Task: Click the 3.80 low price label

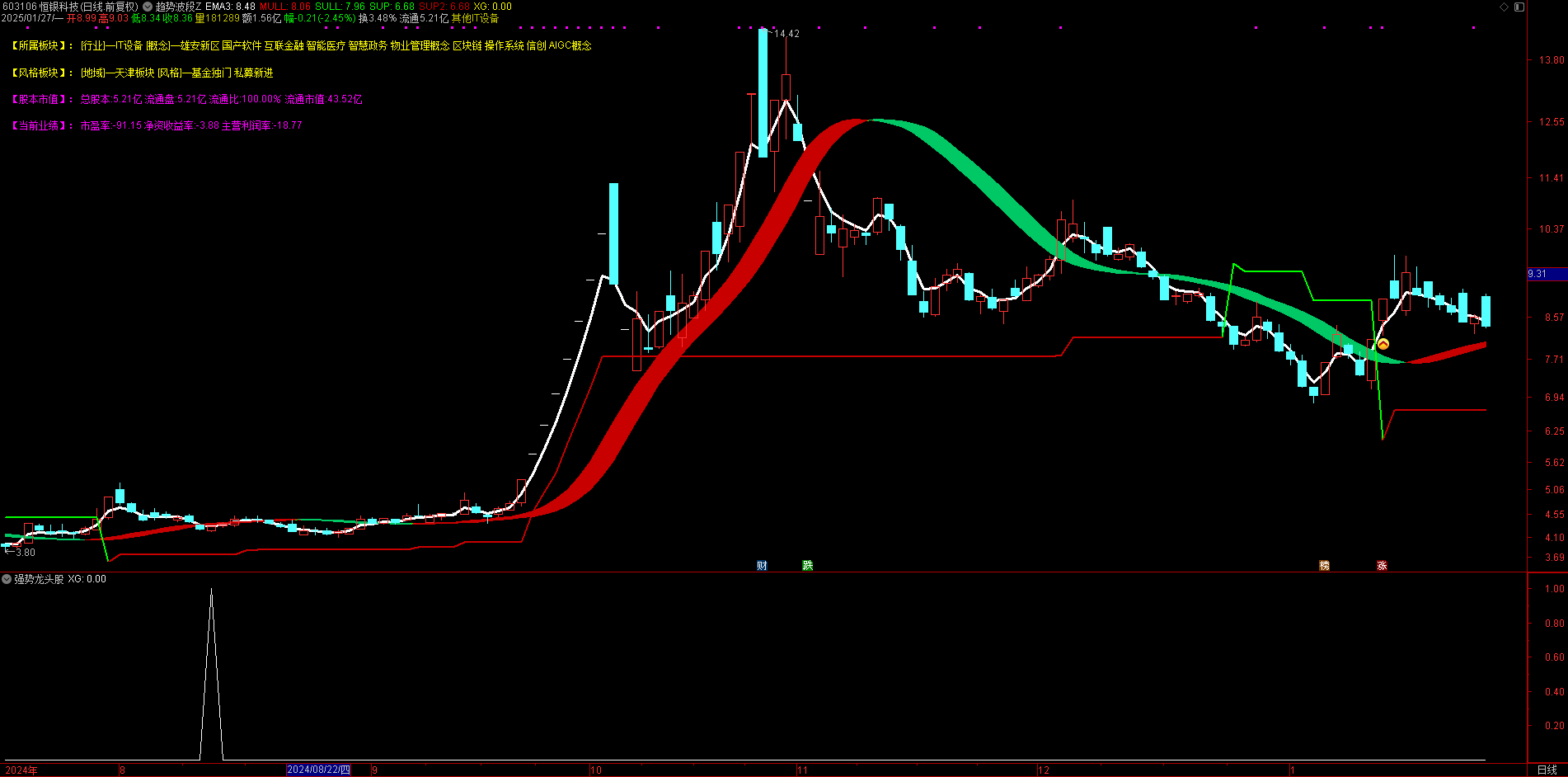Action: point(26,553)
